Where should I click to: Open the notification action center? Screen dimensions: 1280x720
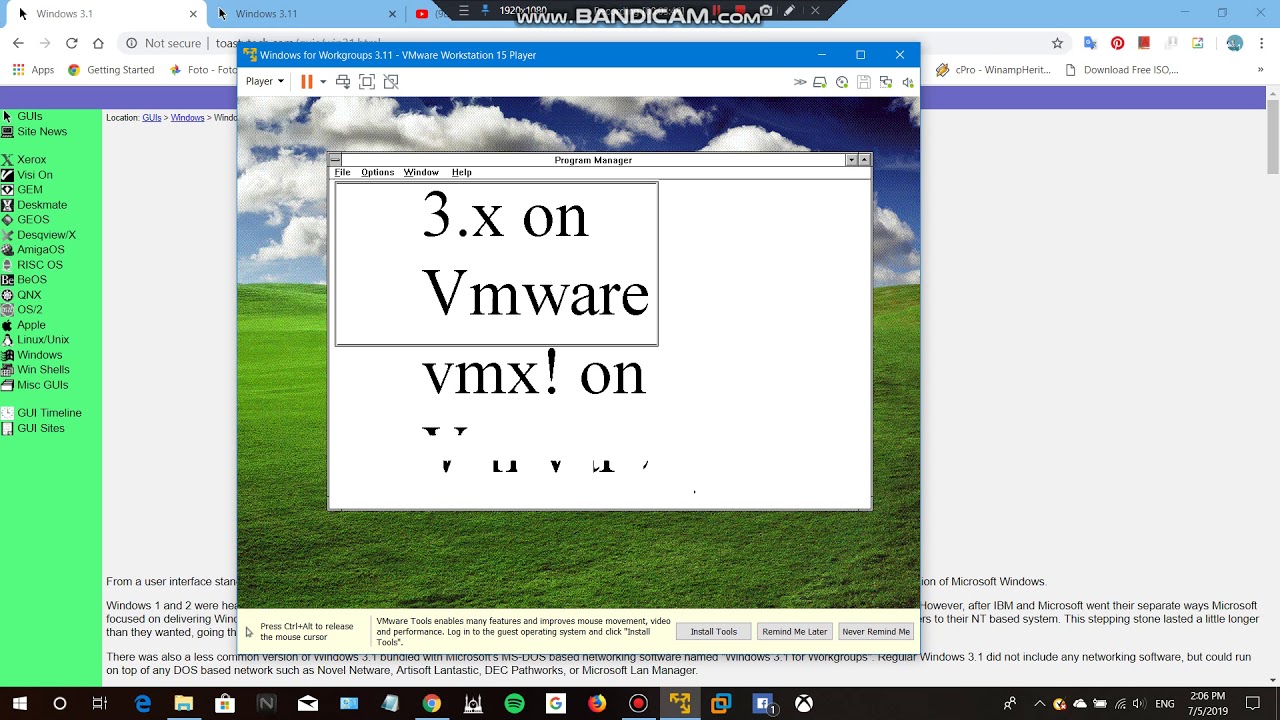click(1254, 704)
